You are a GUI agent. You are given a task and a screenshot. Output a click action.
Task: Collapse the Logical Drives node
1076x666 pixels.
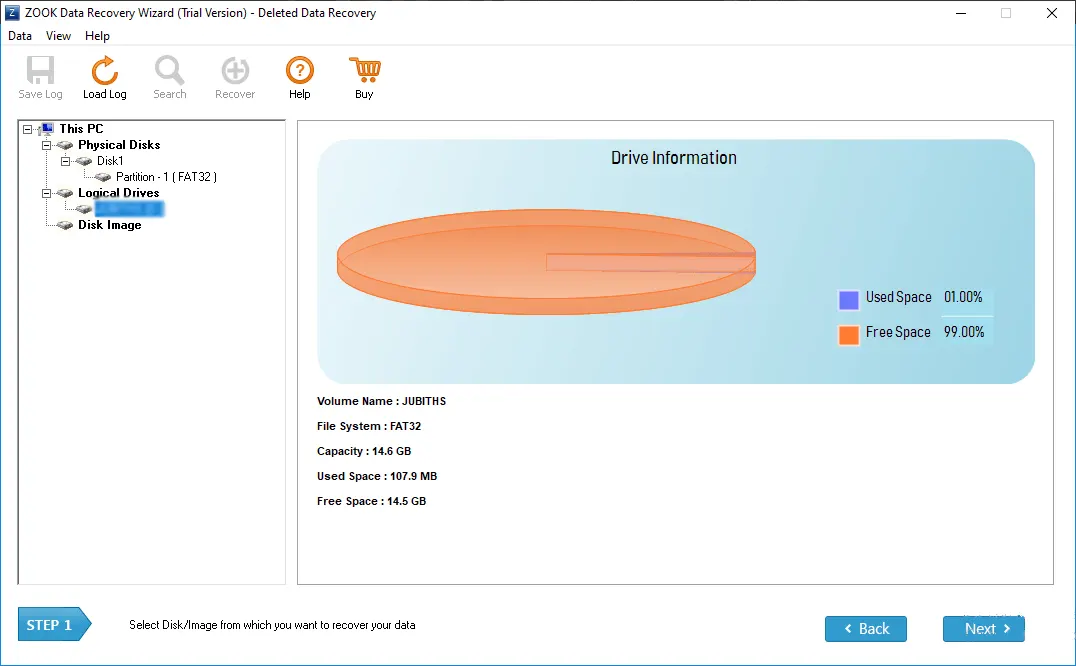47,193
